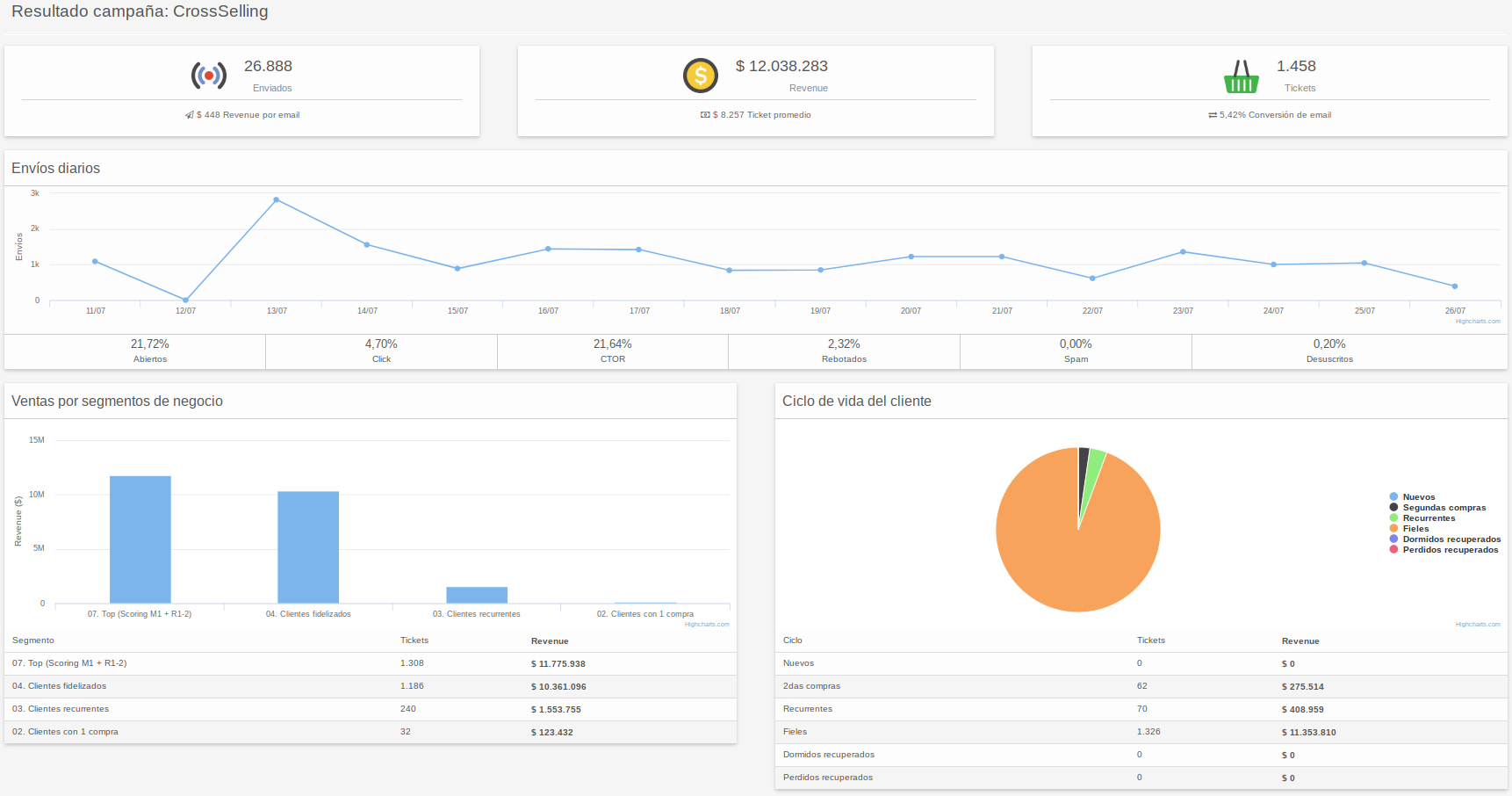
Task: Select the 2das compras row in Ciclo table
Action: pos(1141,686)
